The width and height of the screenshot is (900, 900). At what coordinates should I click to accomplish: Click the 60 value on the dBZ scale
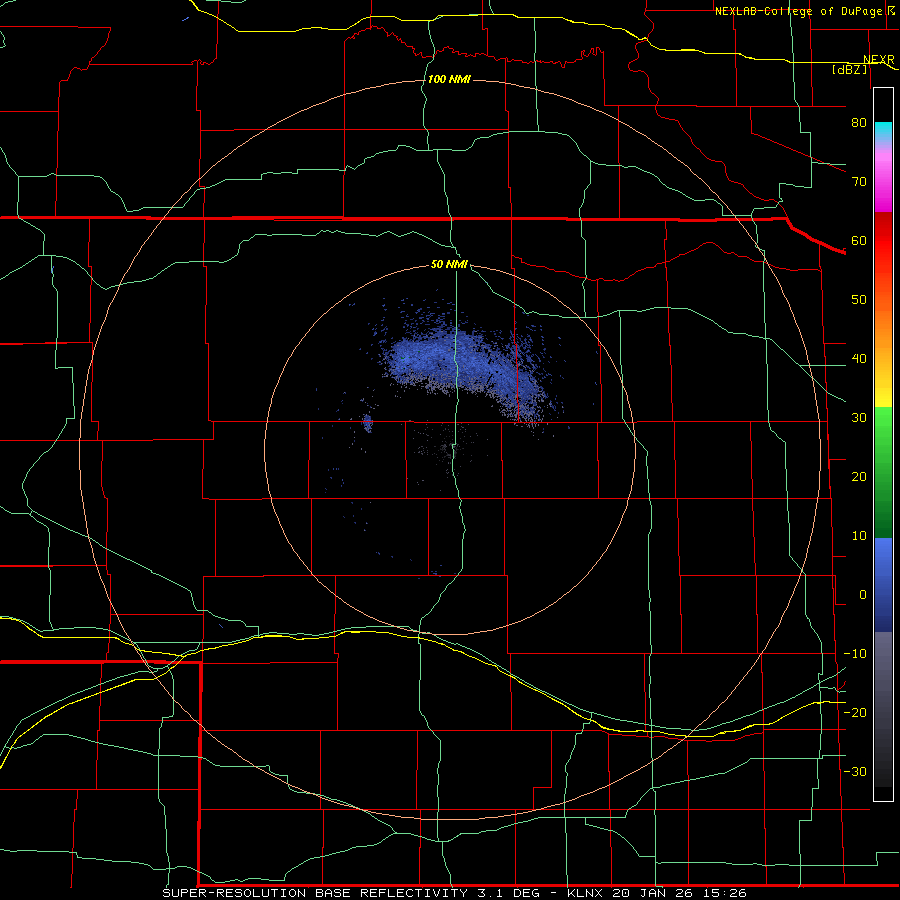[859, 240]
